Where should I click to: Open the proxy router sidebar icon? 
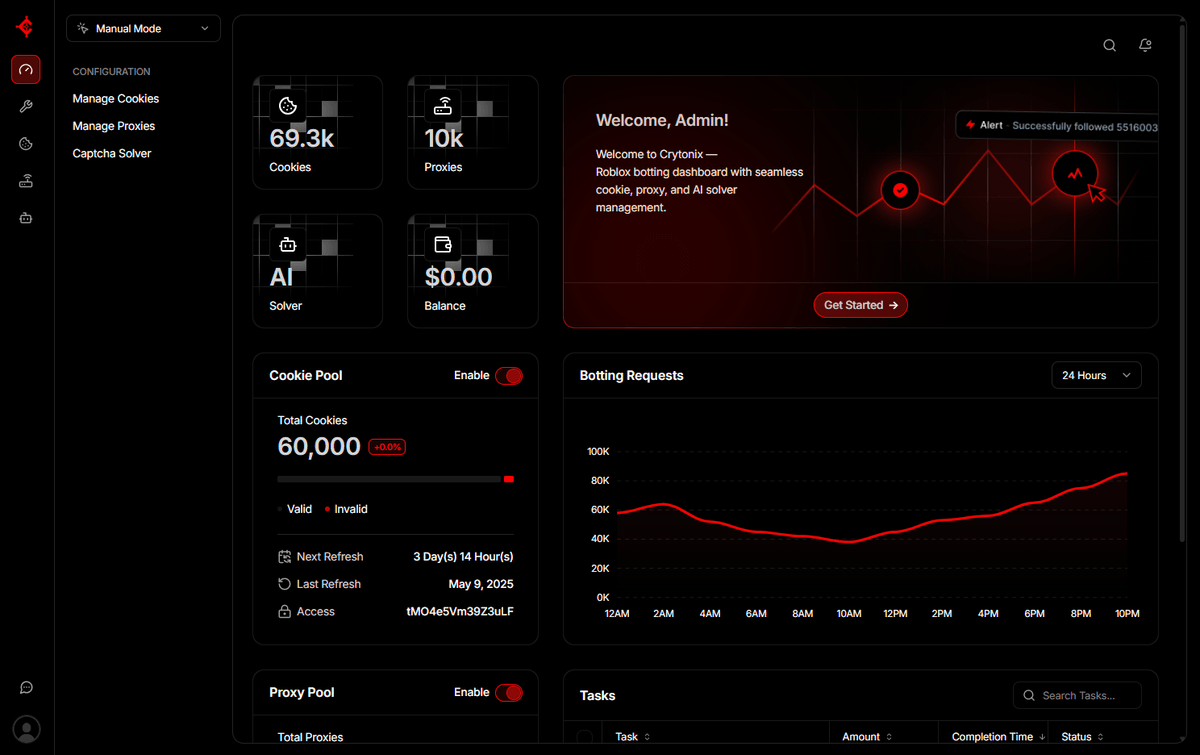[26, 181]
